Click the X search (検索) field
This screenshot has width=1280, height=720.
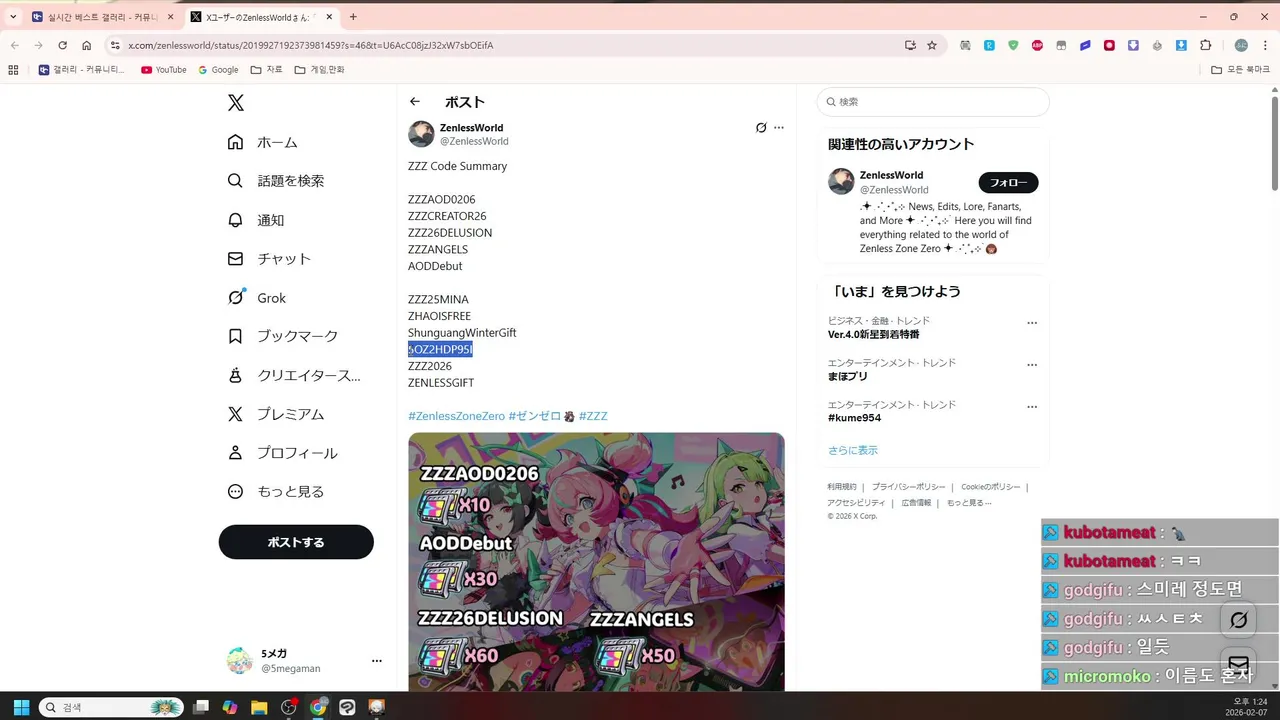point(933,102)
